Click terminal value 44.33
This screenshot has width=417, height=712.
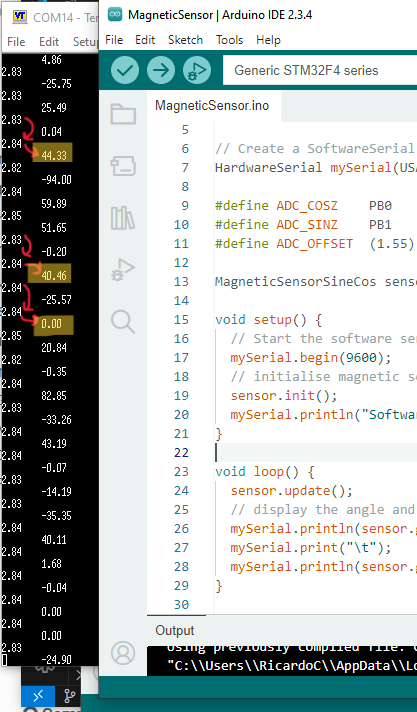point(54,156)
